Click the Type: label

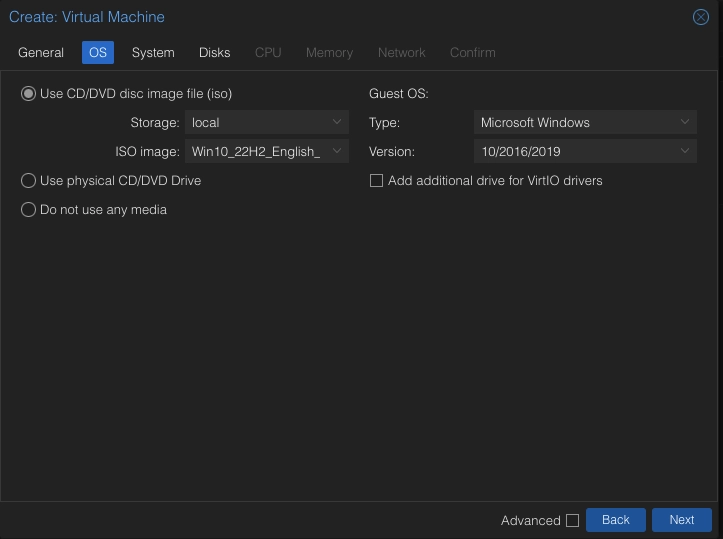384,123
